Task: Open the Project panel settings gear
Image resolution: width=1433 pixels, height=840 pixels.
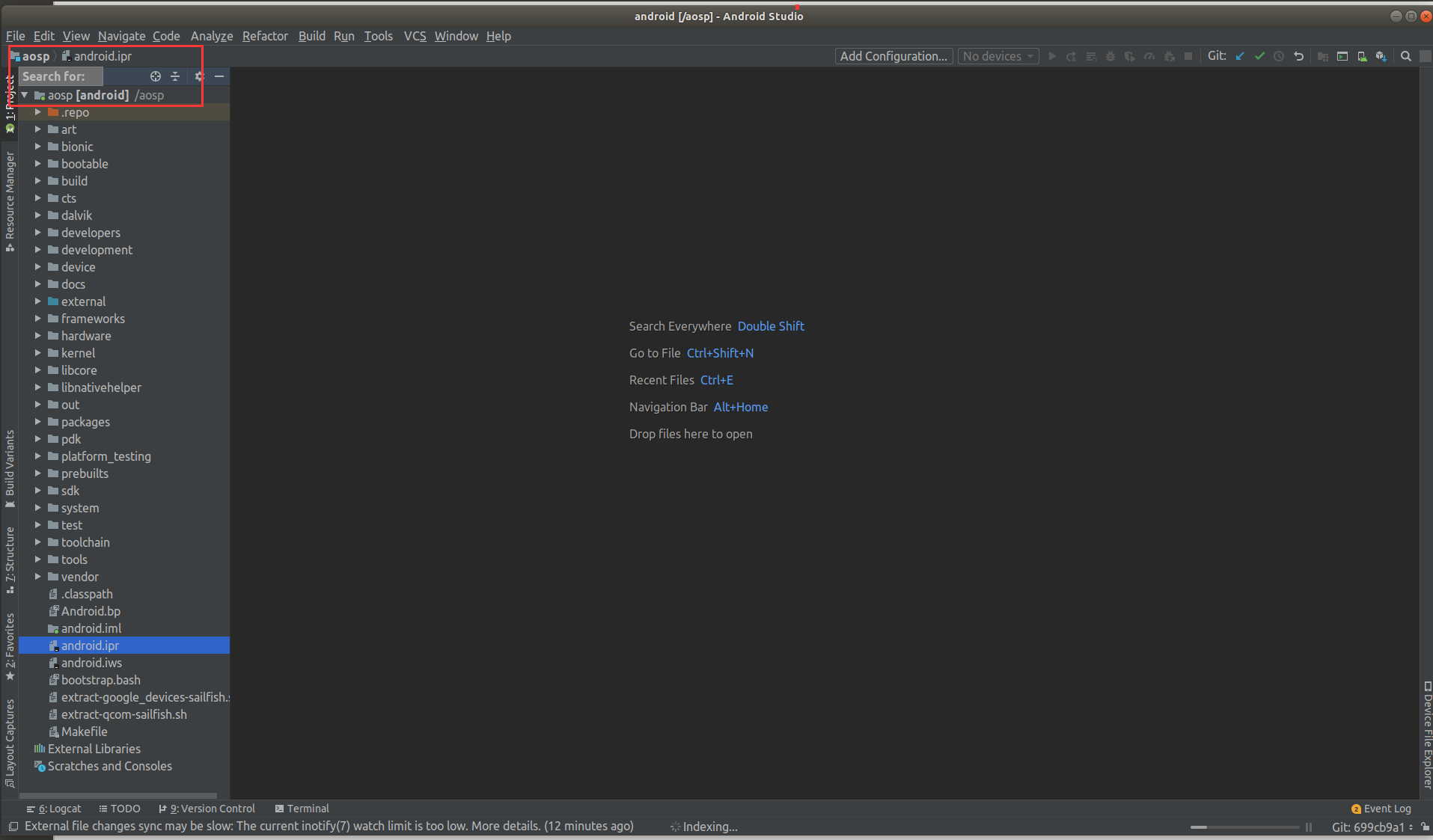Action: click(x=199, y=76)
